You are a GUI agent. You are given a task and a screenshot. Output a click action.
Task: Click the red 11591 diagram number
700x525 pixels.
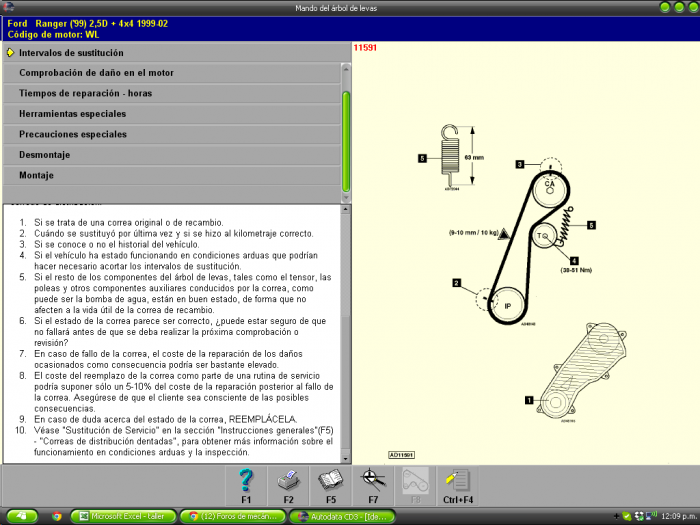[365, 48]
